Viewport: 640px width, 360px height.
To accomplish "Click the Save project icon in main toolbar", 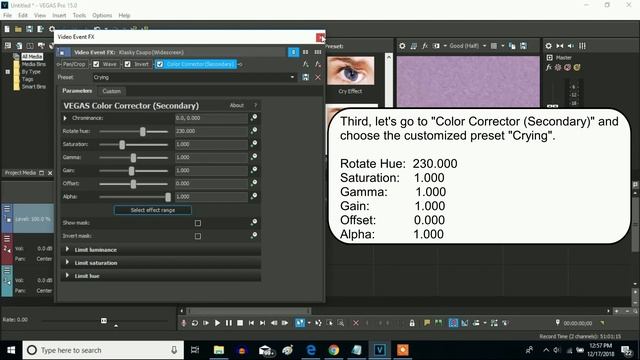I will tap(29, 29).
